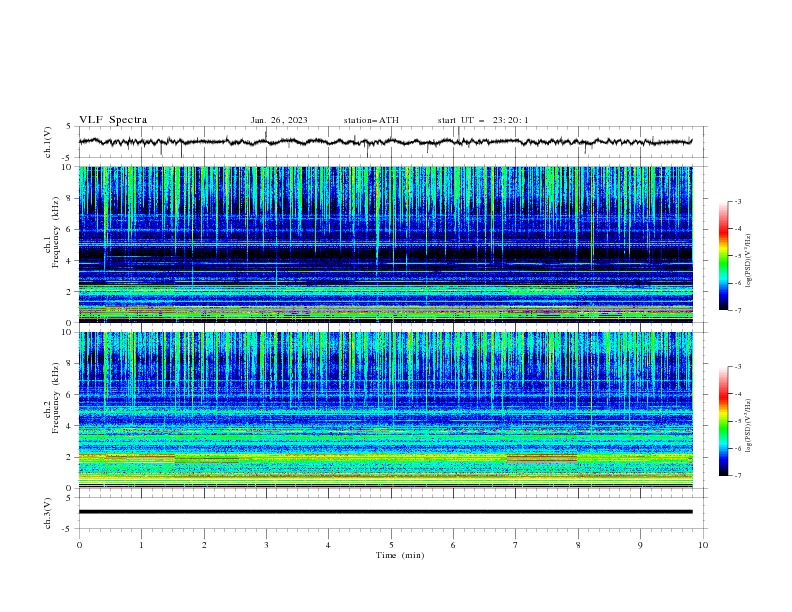Click the VLF Spectra title text

pyautogui.click(x=113, y=120)
